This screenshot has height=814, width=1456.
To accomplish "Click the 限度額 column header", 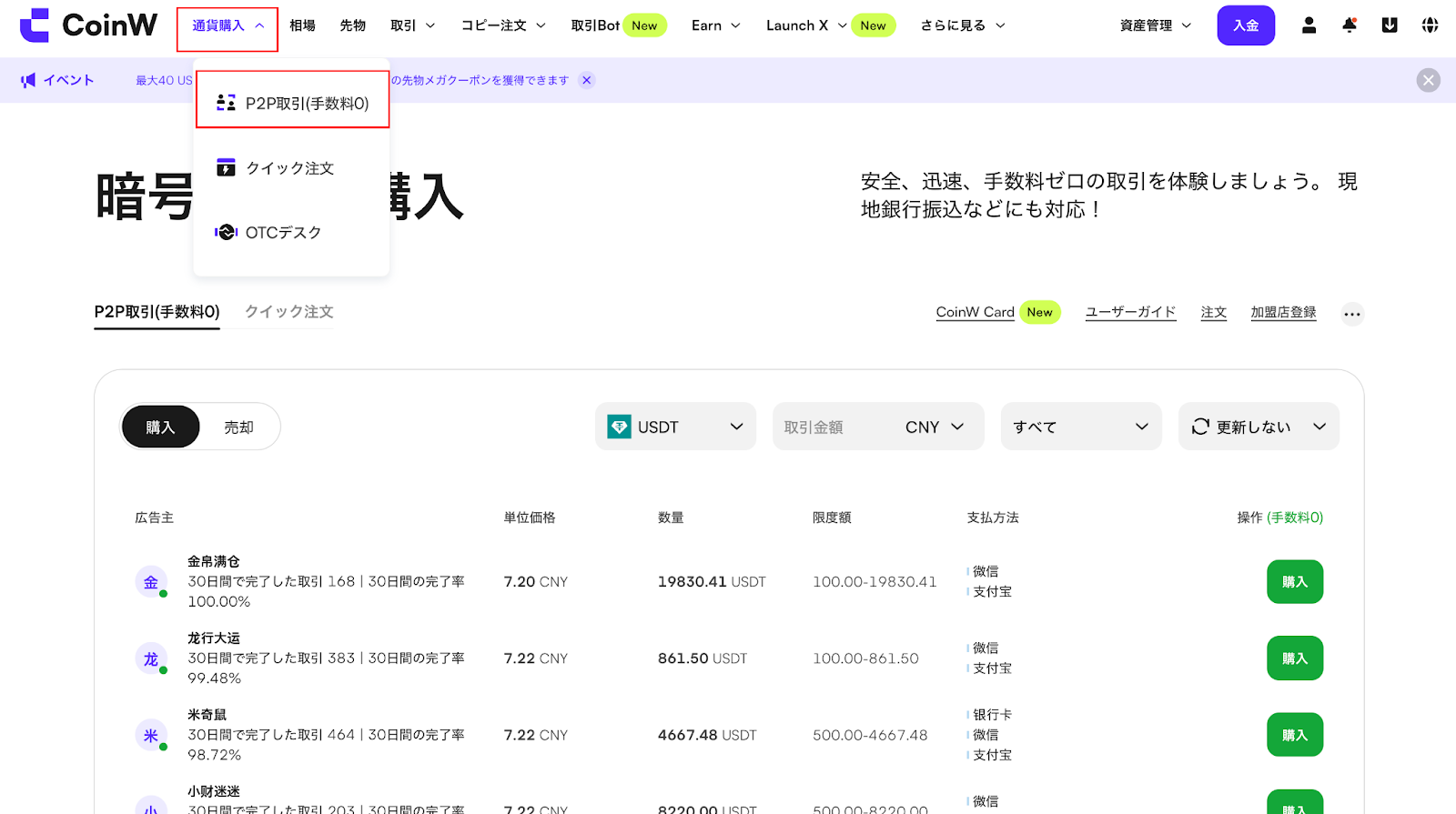I will click(832, 518).
